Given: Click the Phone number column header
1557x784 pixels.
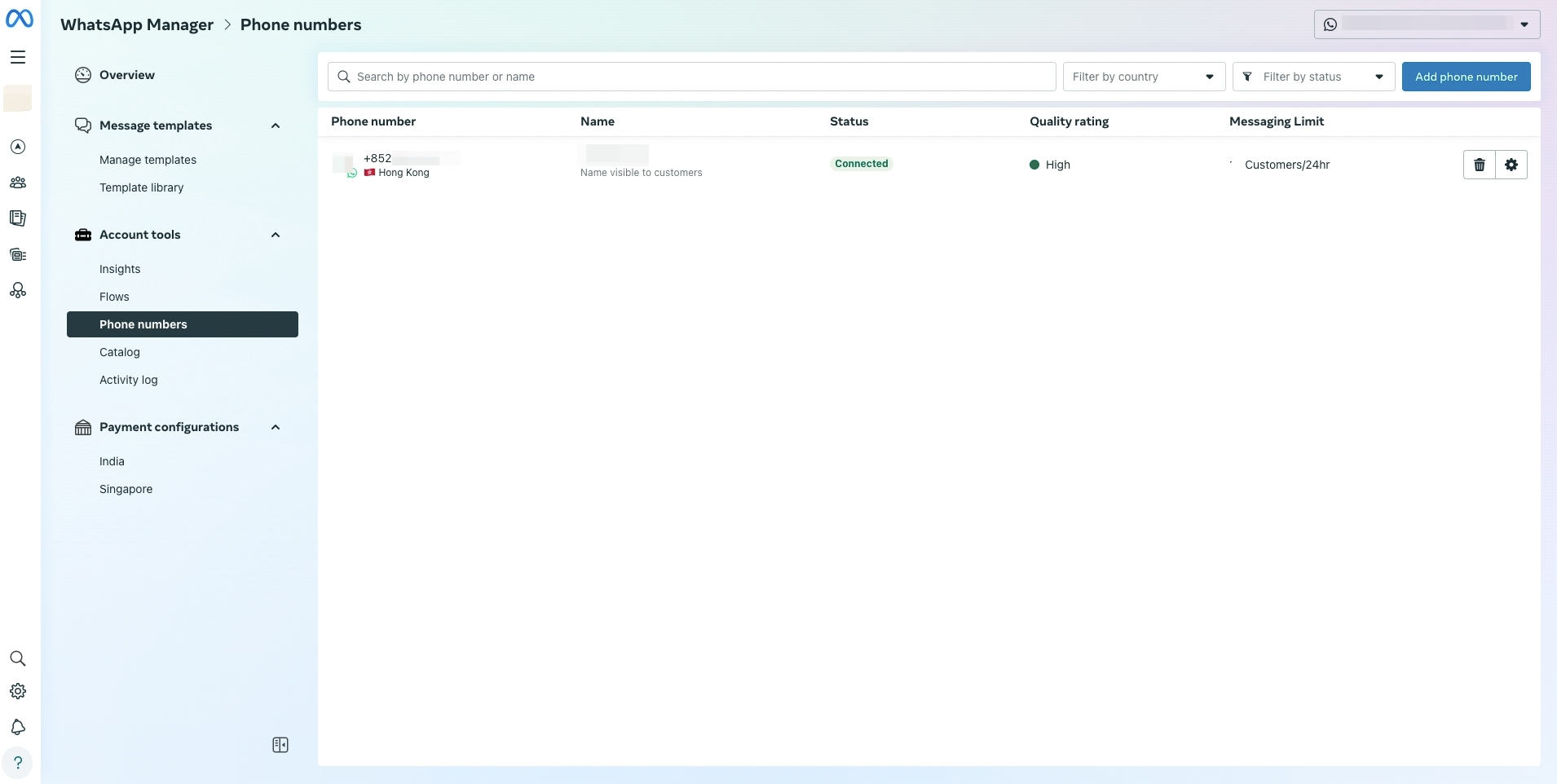Looking at the screenshot, I should (x=373, y=121).
